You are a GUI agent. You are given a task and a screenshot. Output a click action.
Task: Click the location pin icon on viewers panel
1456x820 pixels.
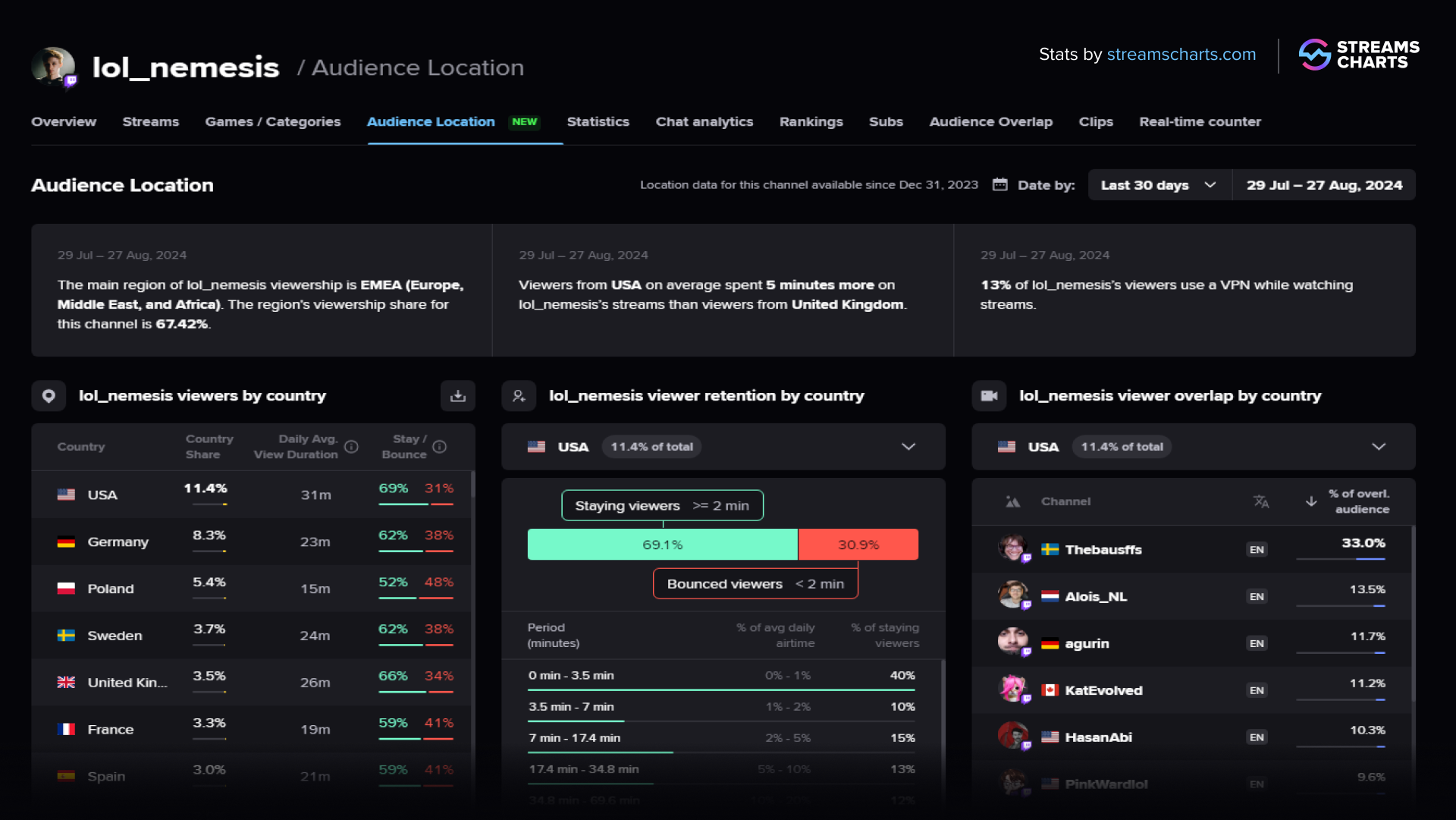coord(49,395)
